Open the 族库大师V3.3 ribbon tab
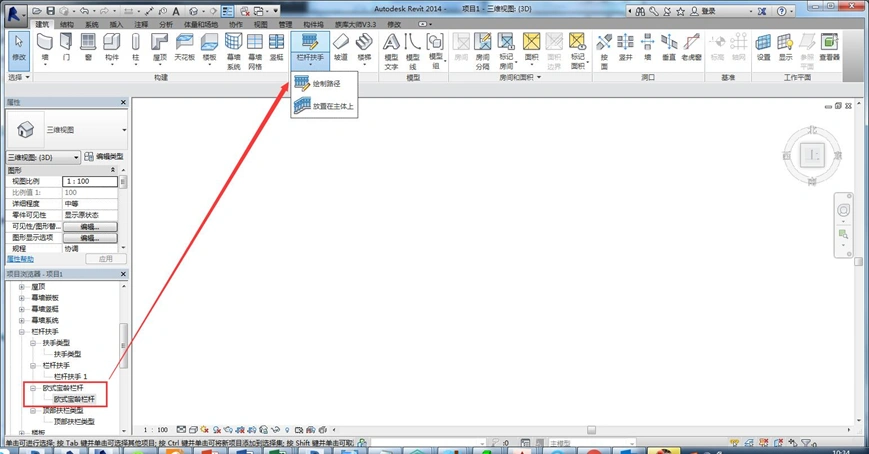 [x=355, y=24]
